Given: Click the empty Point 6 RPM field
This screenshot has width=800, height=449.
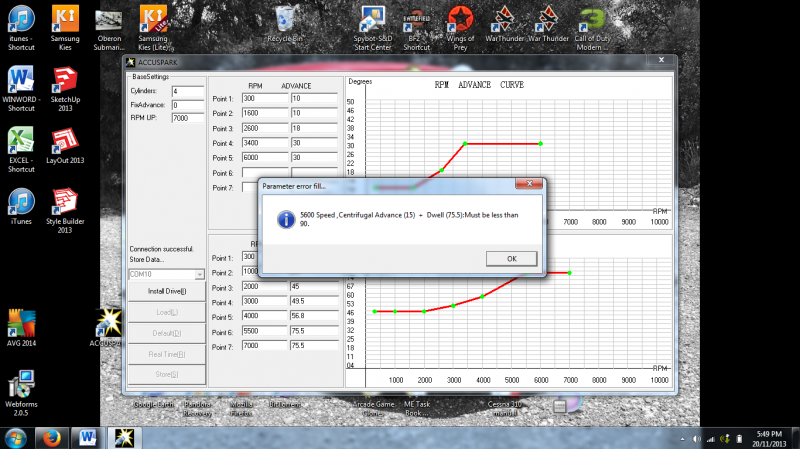Looking at the screenshot, I should point(265,172).
